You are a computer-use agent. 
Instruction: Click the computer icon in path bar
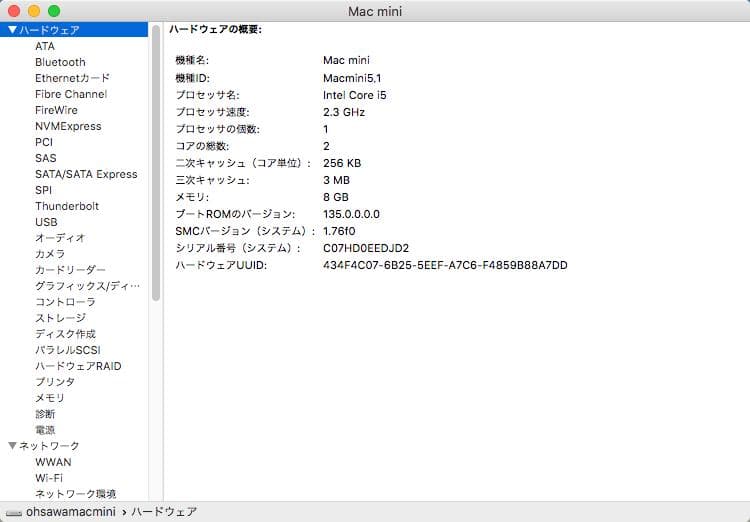tap(14, 512)
